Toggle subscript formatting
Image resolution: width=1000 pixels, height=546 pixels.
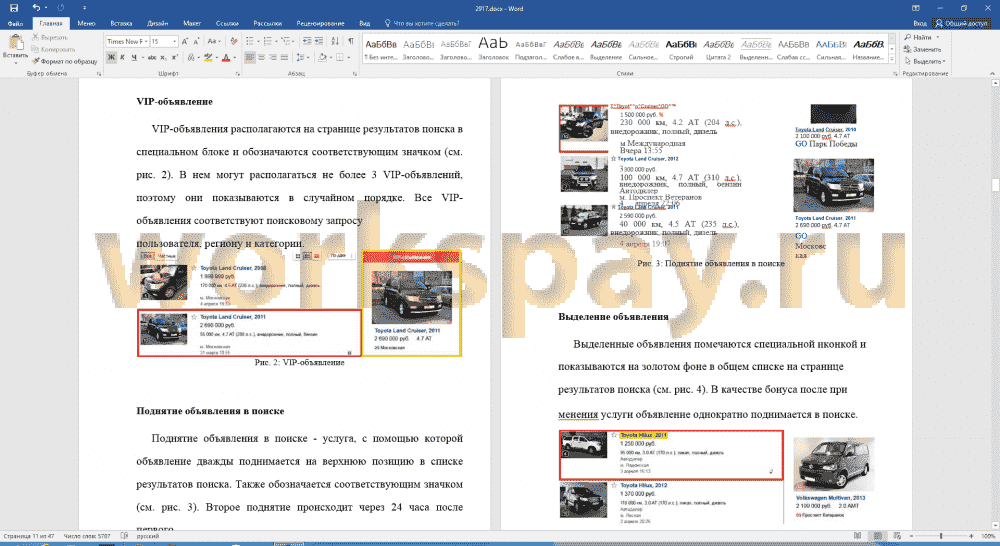coord(163,57)
